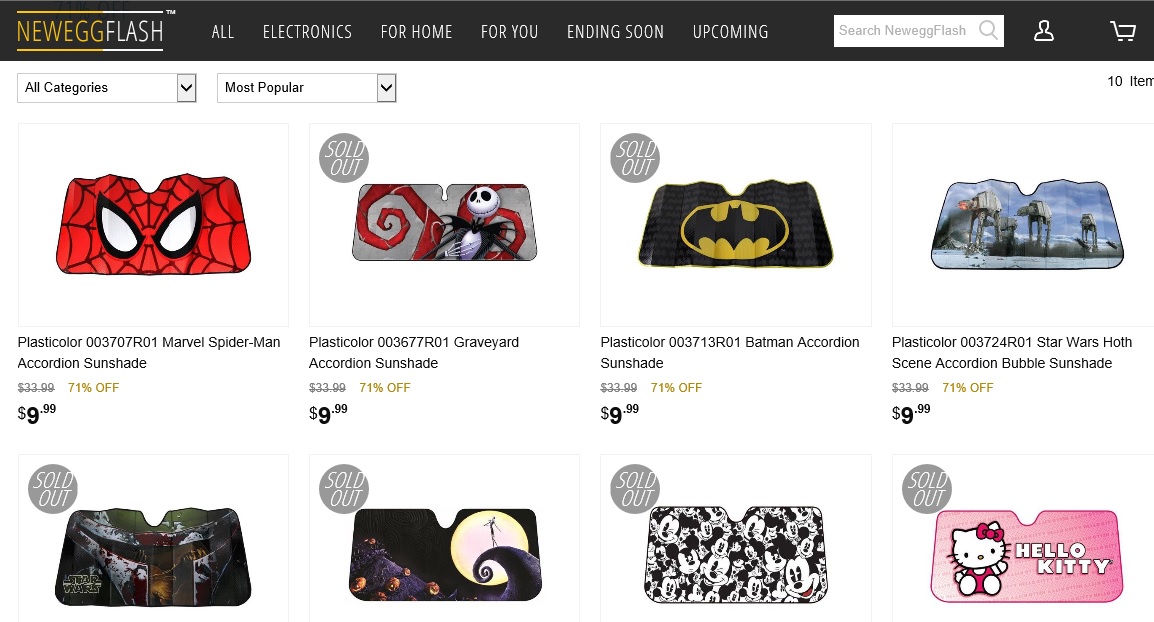Open the Electronics menu

[x=307, y=32]
